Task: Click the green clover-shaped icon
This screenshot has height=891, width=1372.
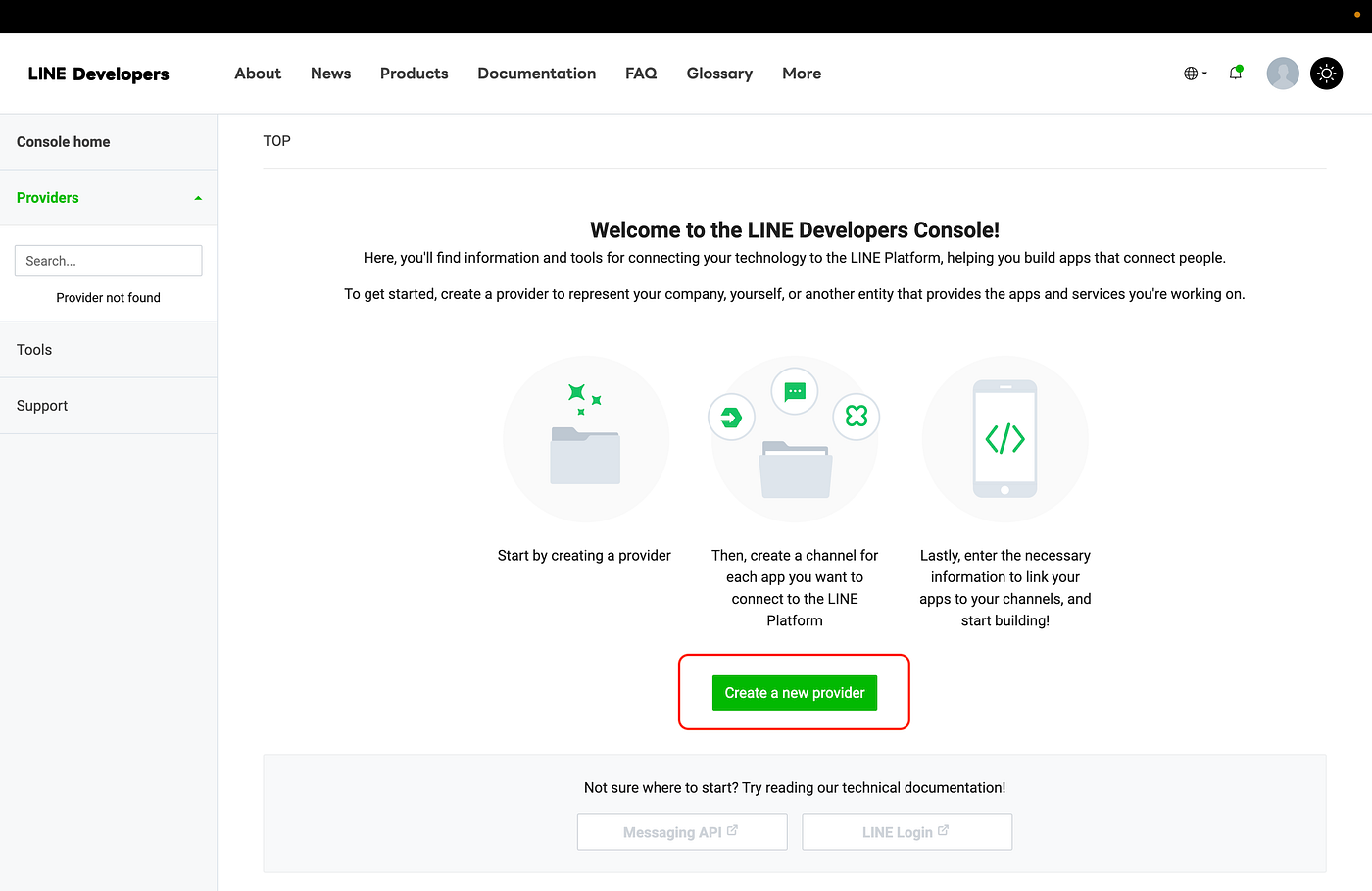Action: click(857, 417)
